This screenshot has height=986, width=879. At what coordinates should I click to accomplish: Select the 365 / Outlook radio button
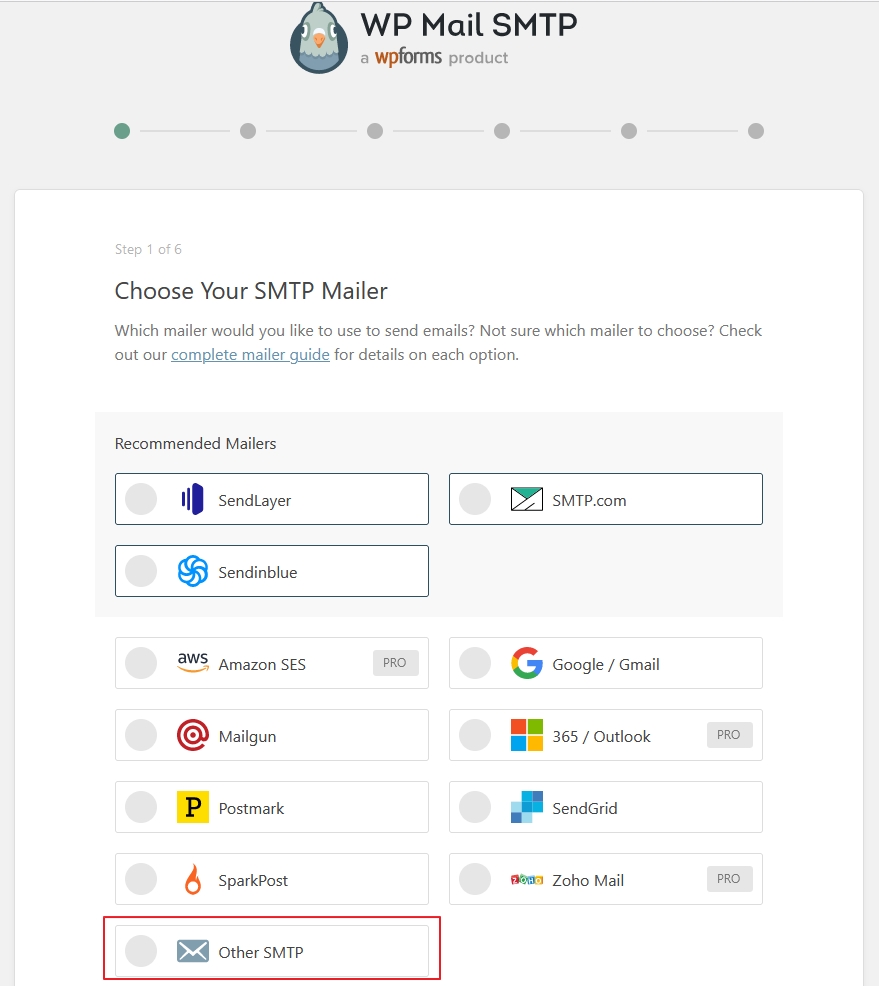[x=475, y=735]
